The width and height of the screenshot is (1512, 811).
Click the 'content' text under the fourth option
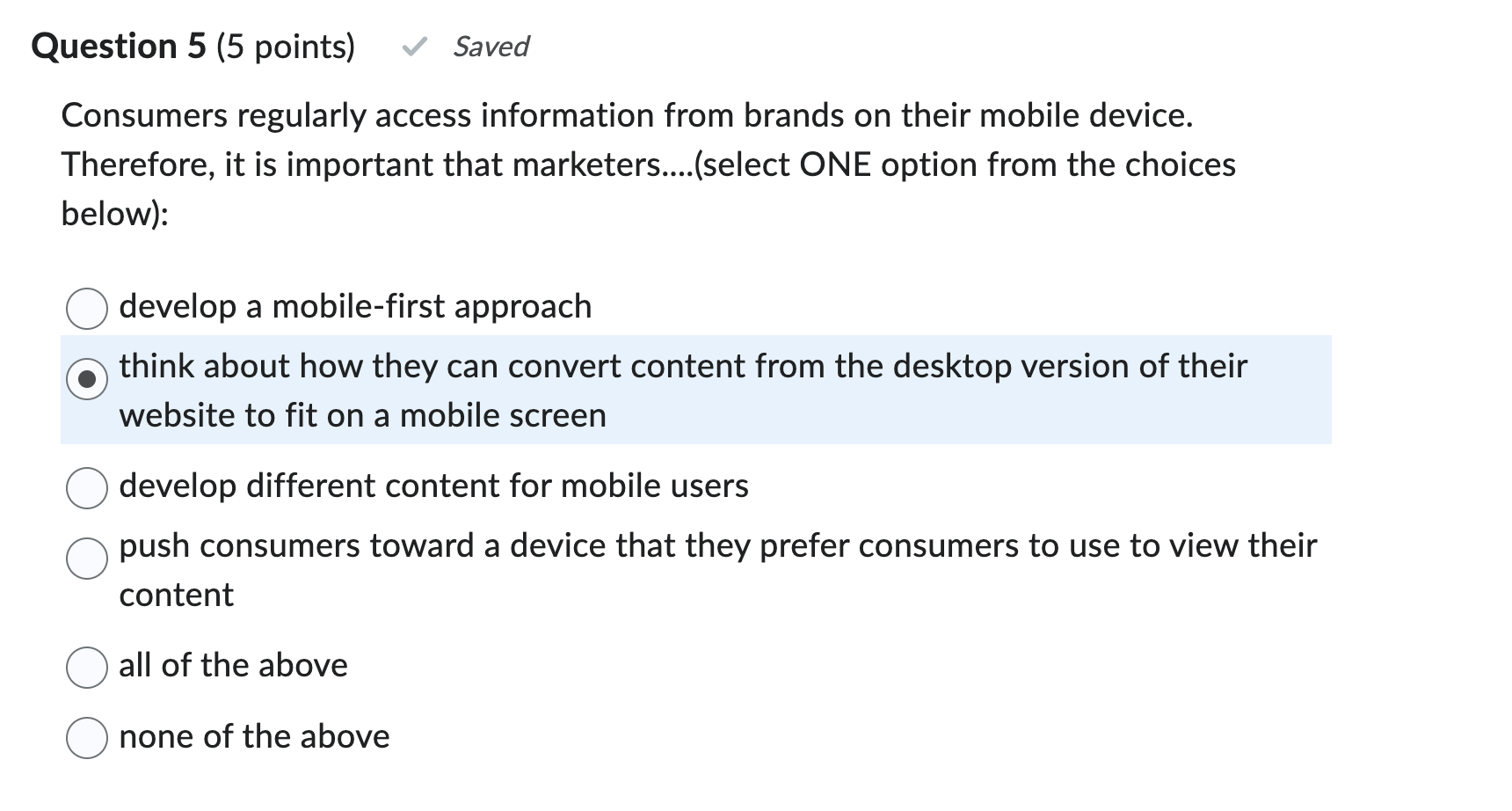click(x=175, y=595)
